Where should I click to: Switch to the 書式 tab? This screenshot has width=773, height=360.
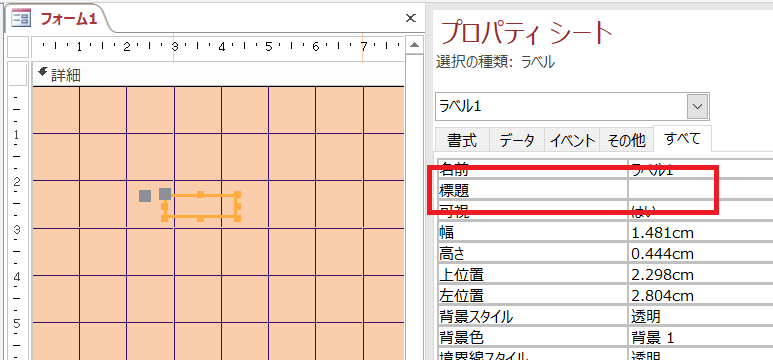click(462, 141)
